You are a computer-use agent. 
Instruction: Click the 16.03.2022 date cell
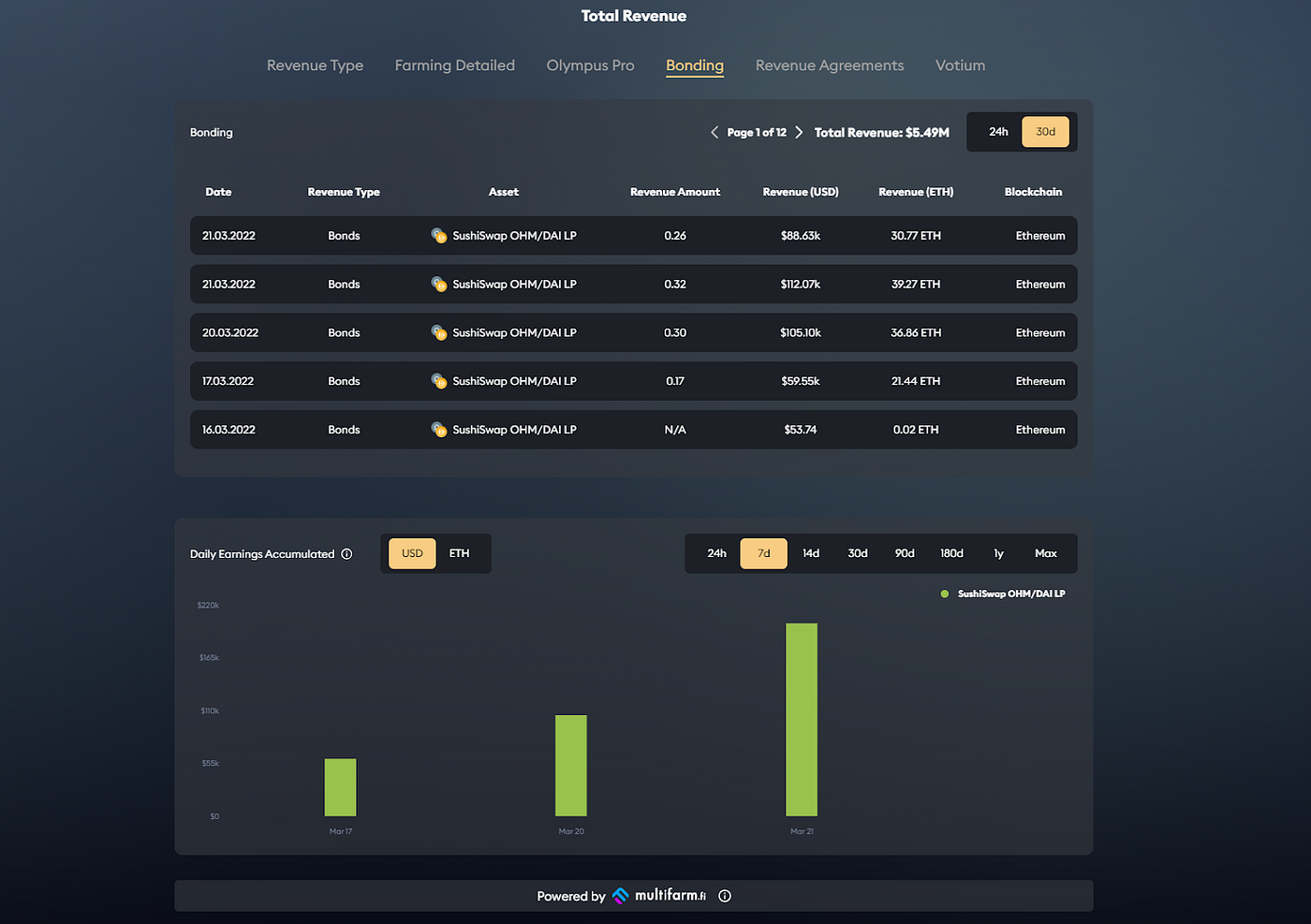(228, 431)
